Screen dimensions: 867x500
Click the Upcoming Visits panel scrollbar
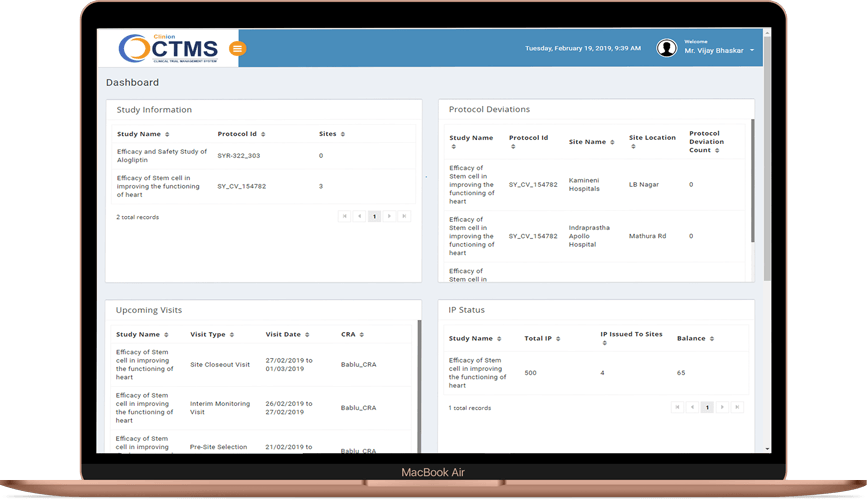coord(419,386)
